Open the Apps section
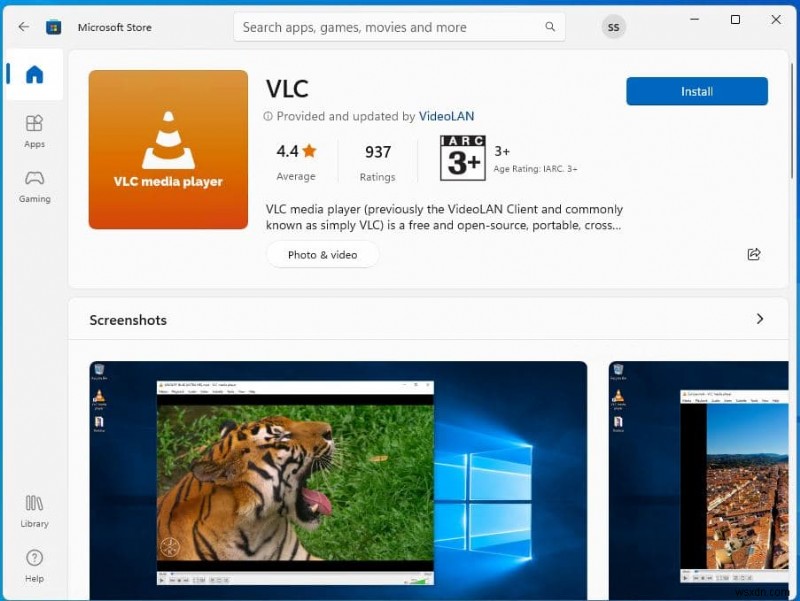Viewport: 800px width, 601px height. [34, 130]
